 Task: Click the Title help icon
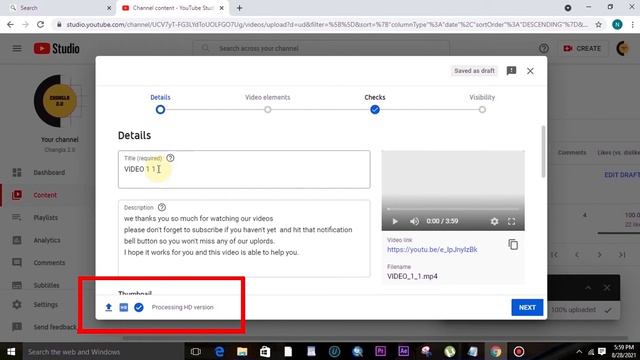coord(170,158)
